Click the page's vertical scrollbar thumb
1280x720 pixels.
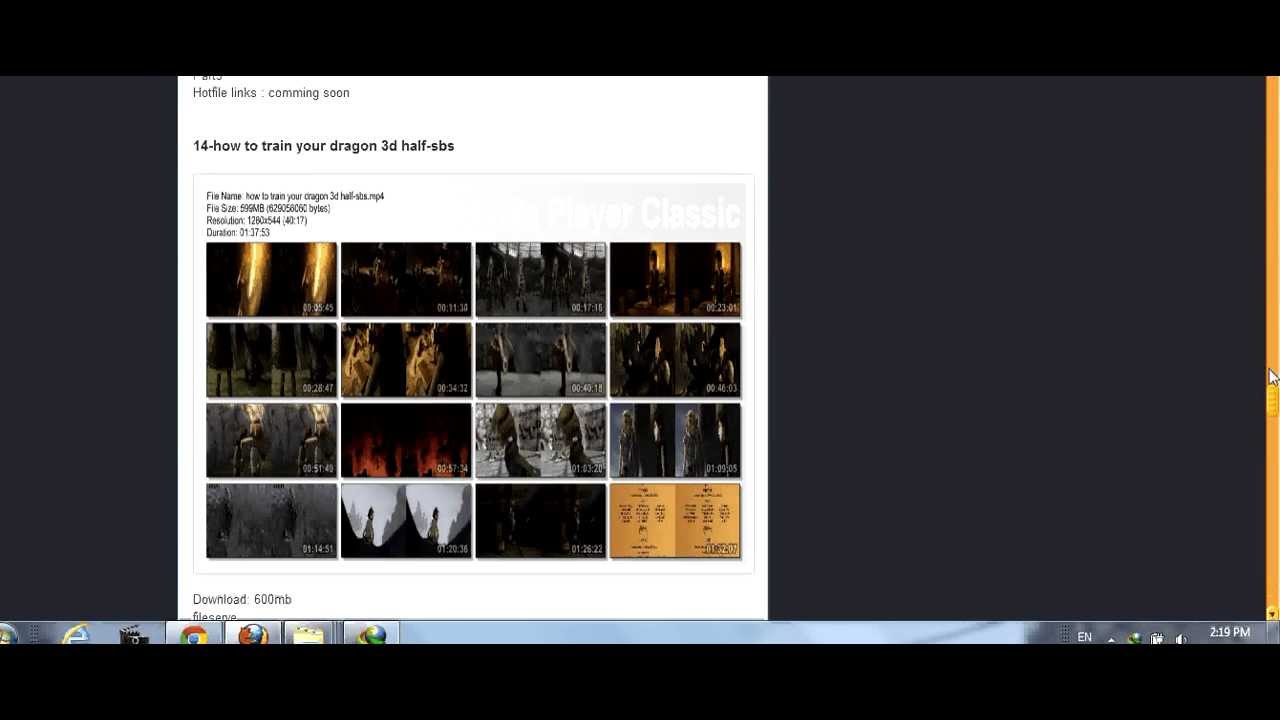click(x=1273, y=400)
